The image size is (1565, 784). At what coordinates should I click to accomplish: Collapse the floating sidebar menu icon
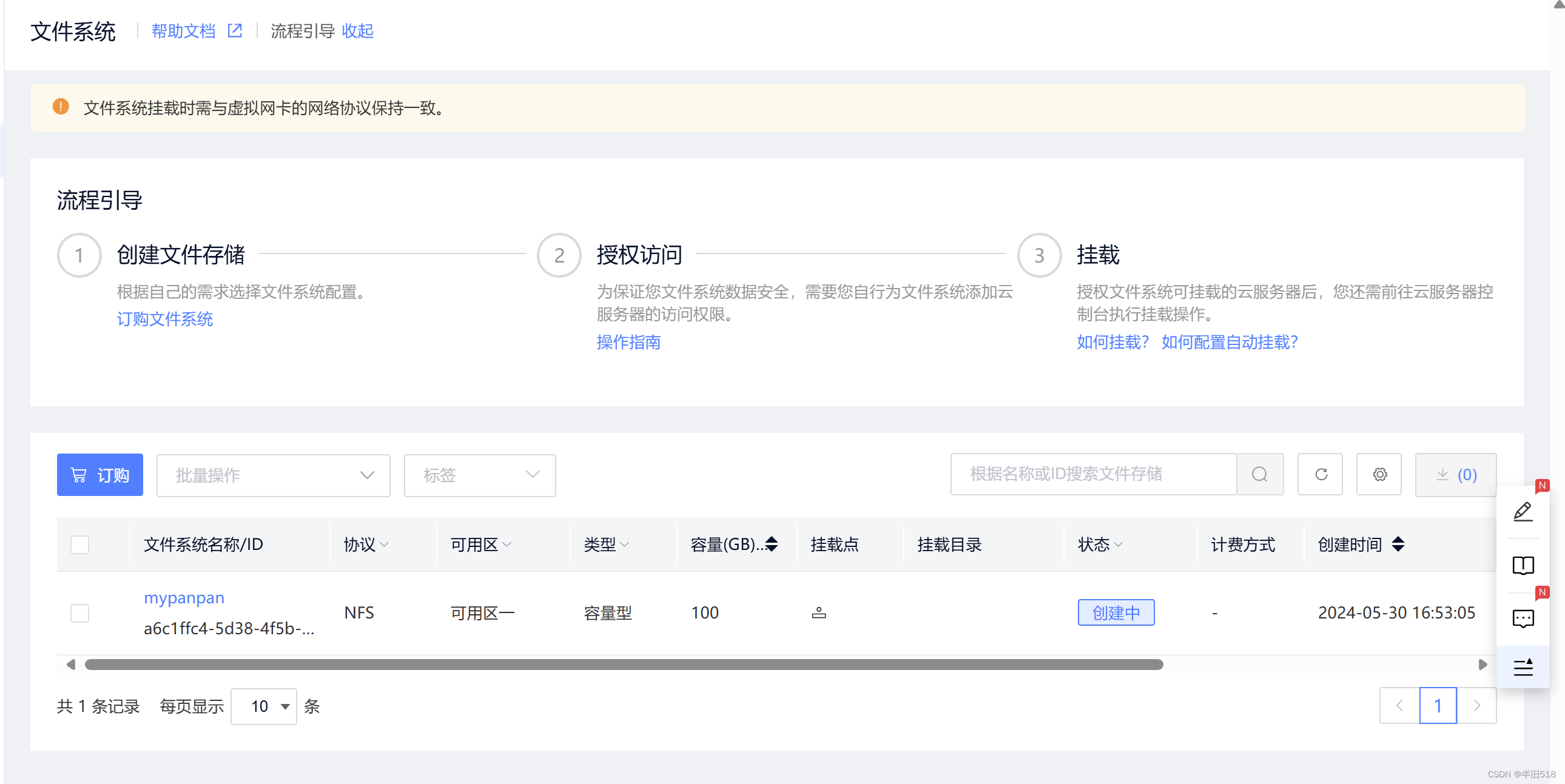1523,667
